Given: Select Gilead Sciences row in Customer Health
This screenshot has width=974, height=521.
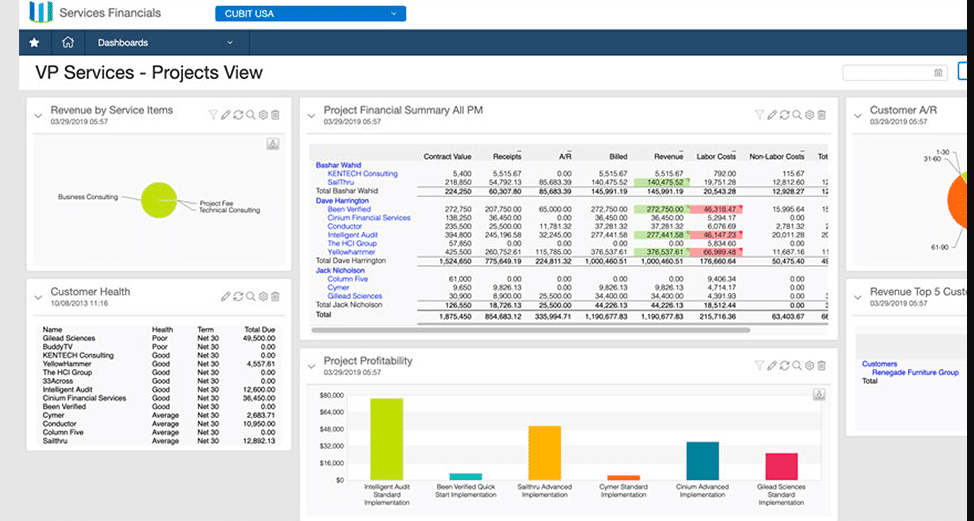Looking at the screenshot, I should [158, 338].
